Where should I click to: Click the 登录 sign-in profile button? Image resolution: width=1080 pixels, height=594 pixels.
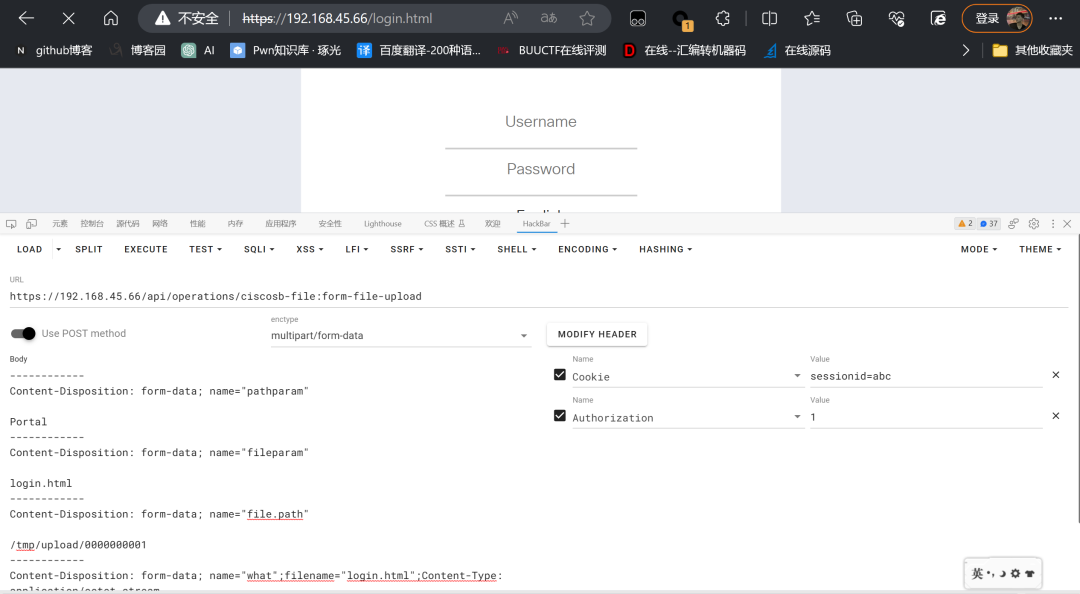[x=997, y=19]
